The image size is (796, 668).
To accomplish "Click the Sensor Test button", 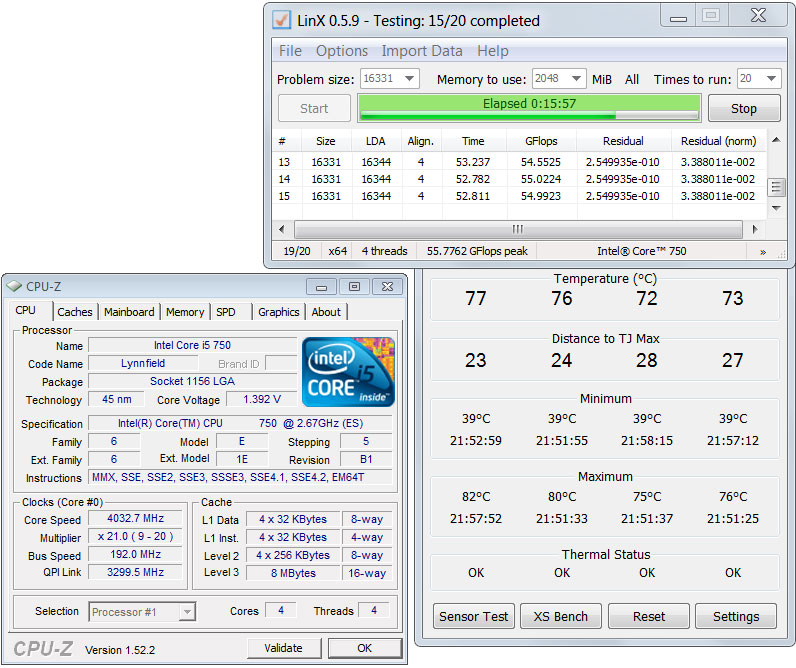I will coord(474,617).
